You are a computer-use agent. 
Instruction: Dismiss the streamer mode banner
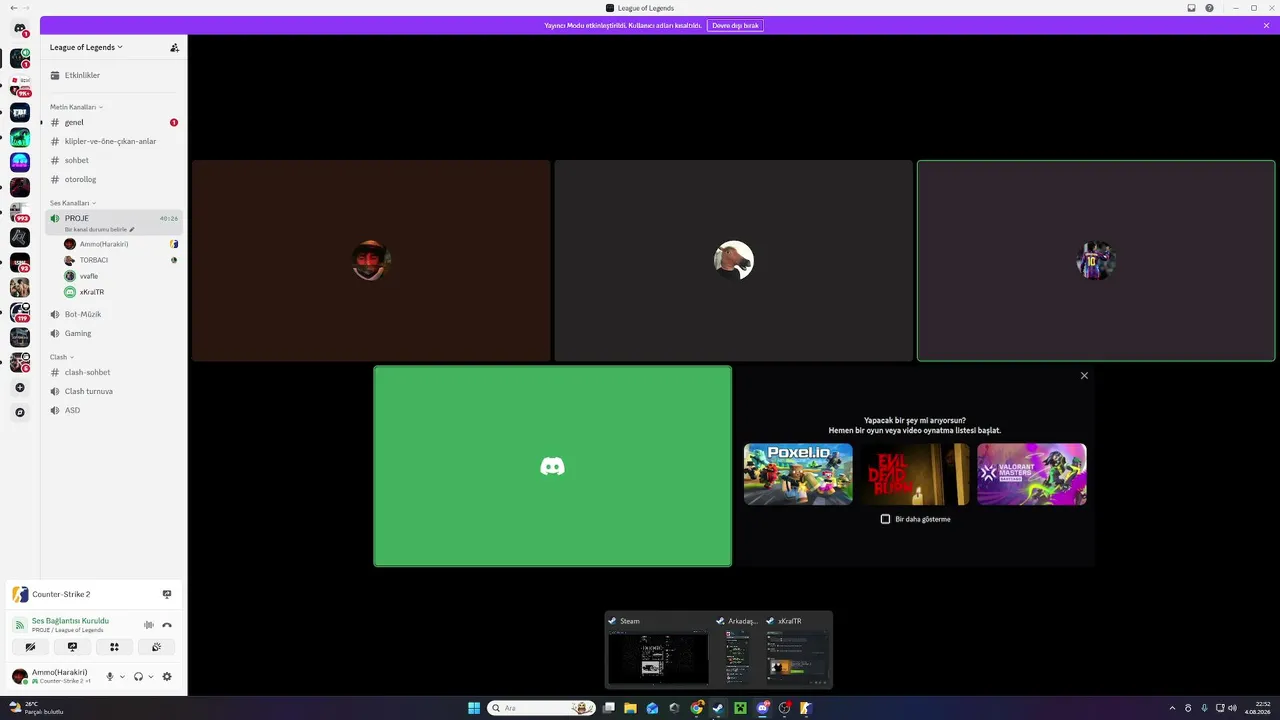[x=1266, y=25]
